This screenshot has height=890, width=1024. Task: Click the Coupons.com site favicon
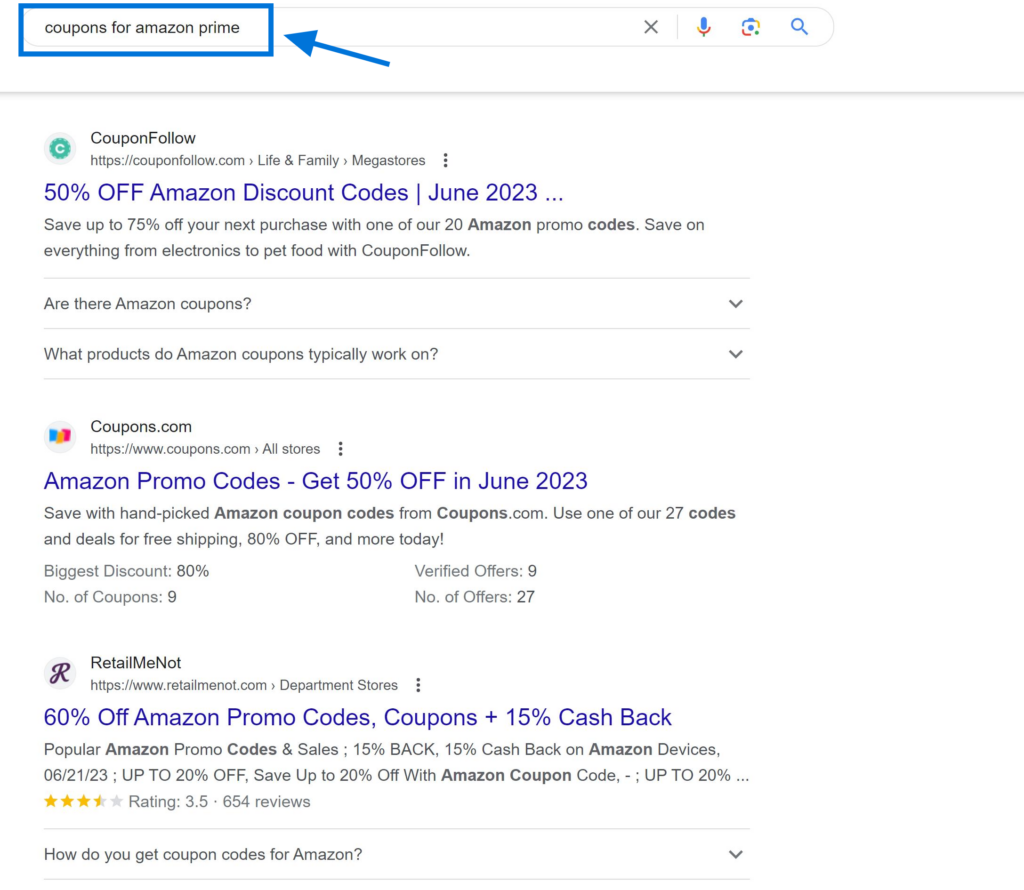(59, 436)
